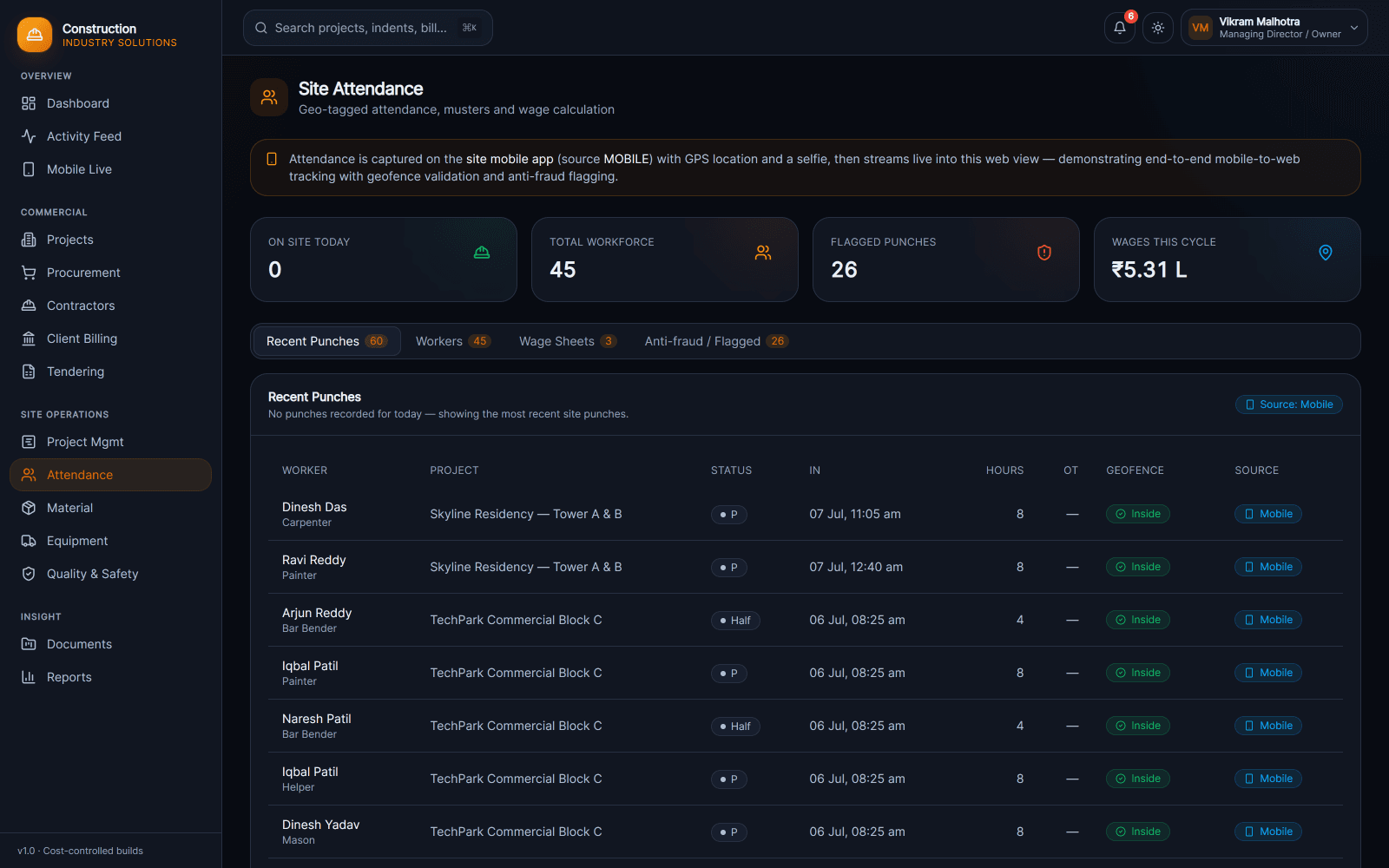Click the v1.0 Cost-controlled builds footer

80,851
